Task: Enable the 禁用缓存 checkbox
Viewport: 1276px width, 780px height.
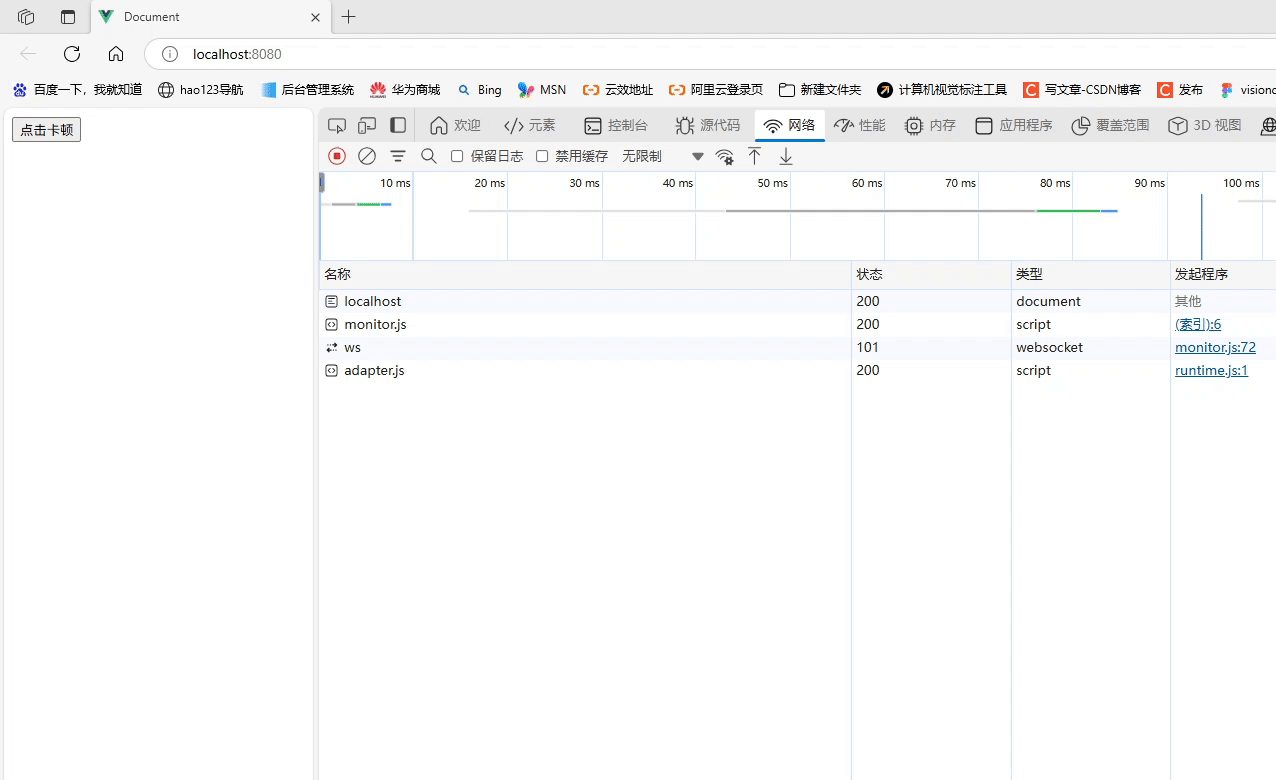Action: (542, 156)
